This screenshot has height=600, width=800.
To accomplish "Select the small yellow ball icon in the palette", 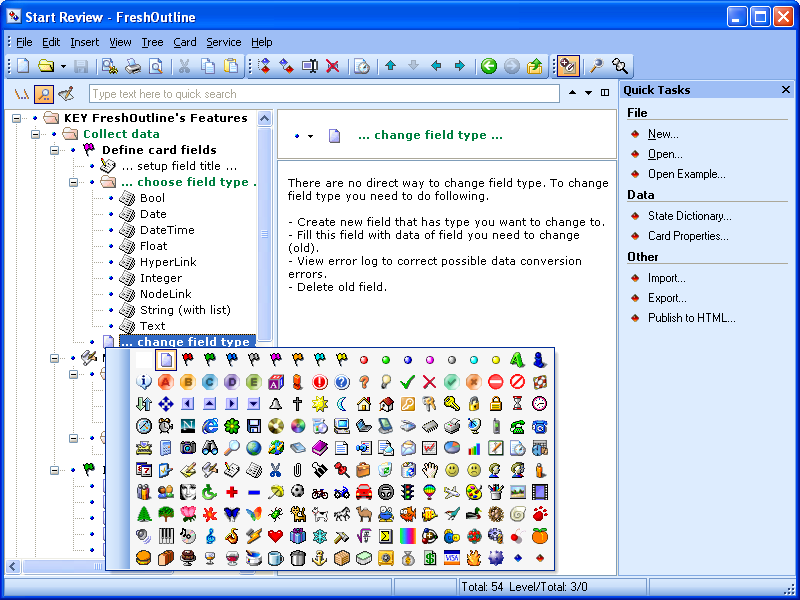I will (495, 360).
